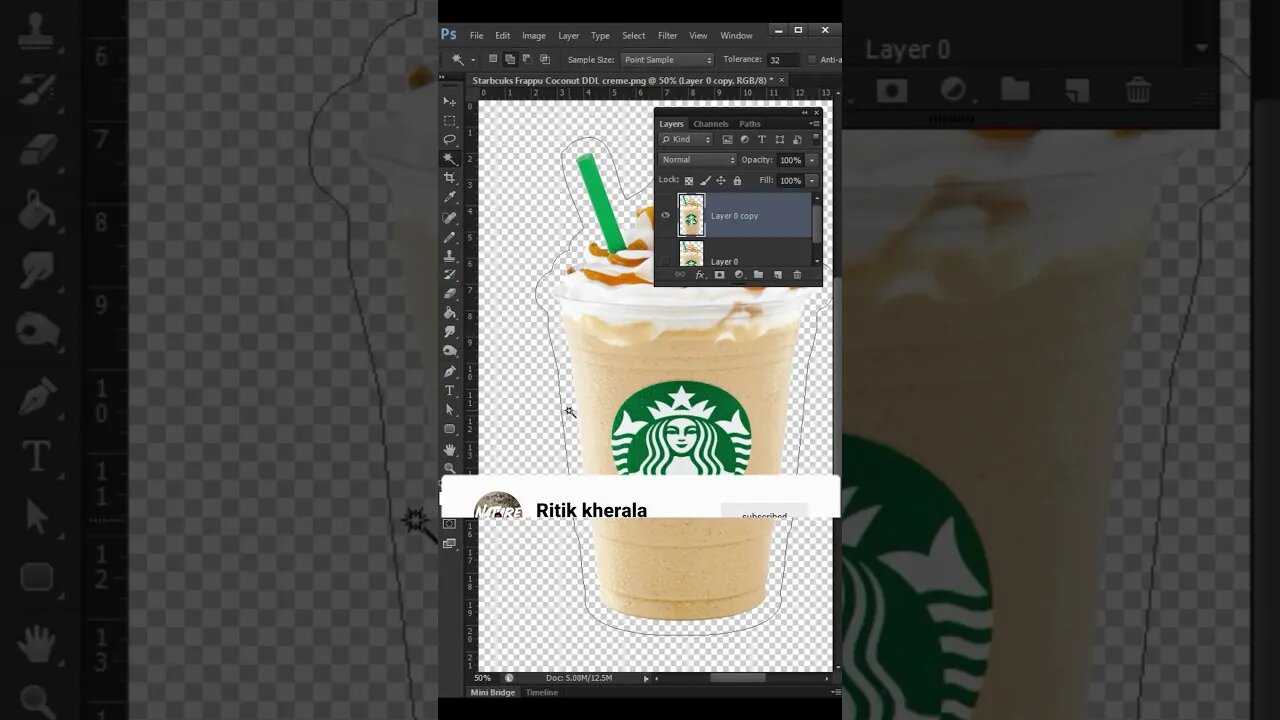Viewport: 1280px width, 720px height.
Task: Toggle Lock transparent pixels
Action: [689, 181]
